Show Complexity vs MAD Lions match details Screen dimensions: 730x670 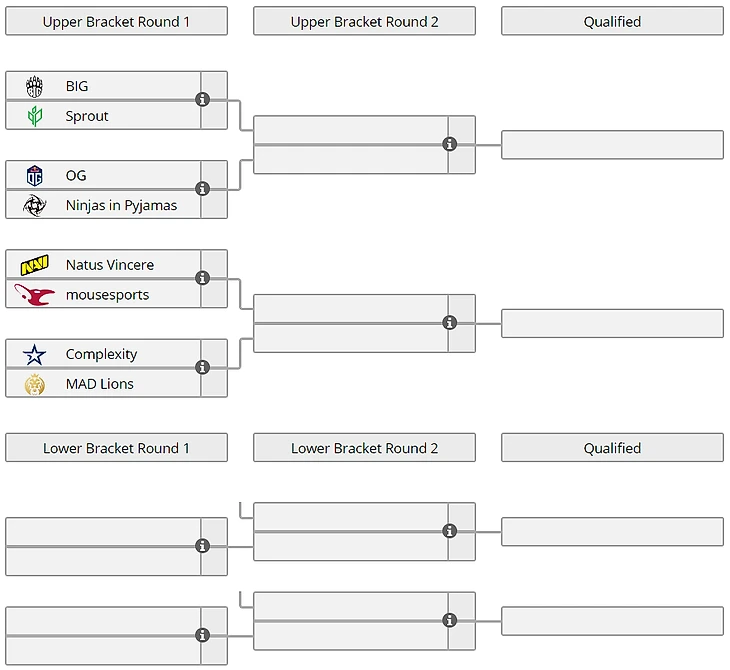coord(203,368)
